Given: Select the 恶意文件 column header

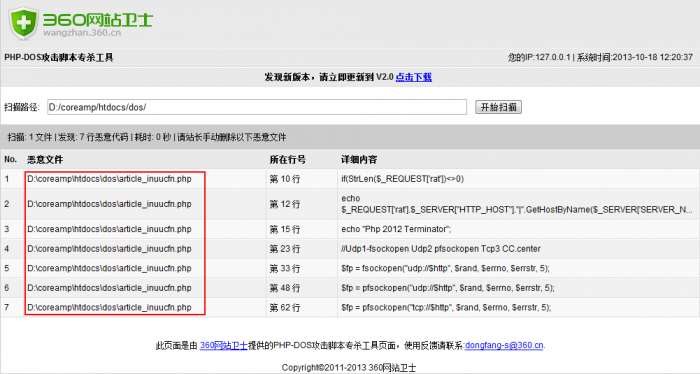Looking at the screenshot, I should pos(45,159).
